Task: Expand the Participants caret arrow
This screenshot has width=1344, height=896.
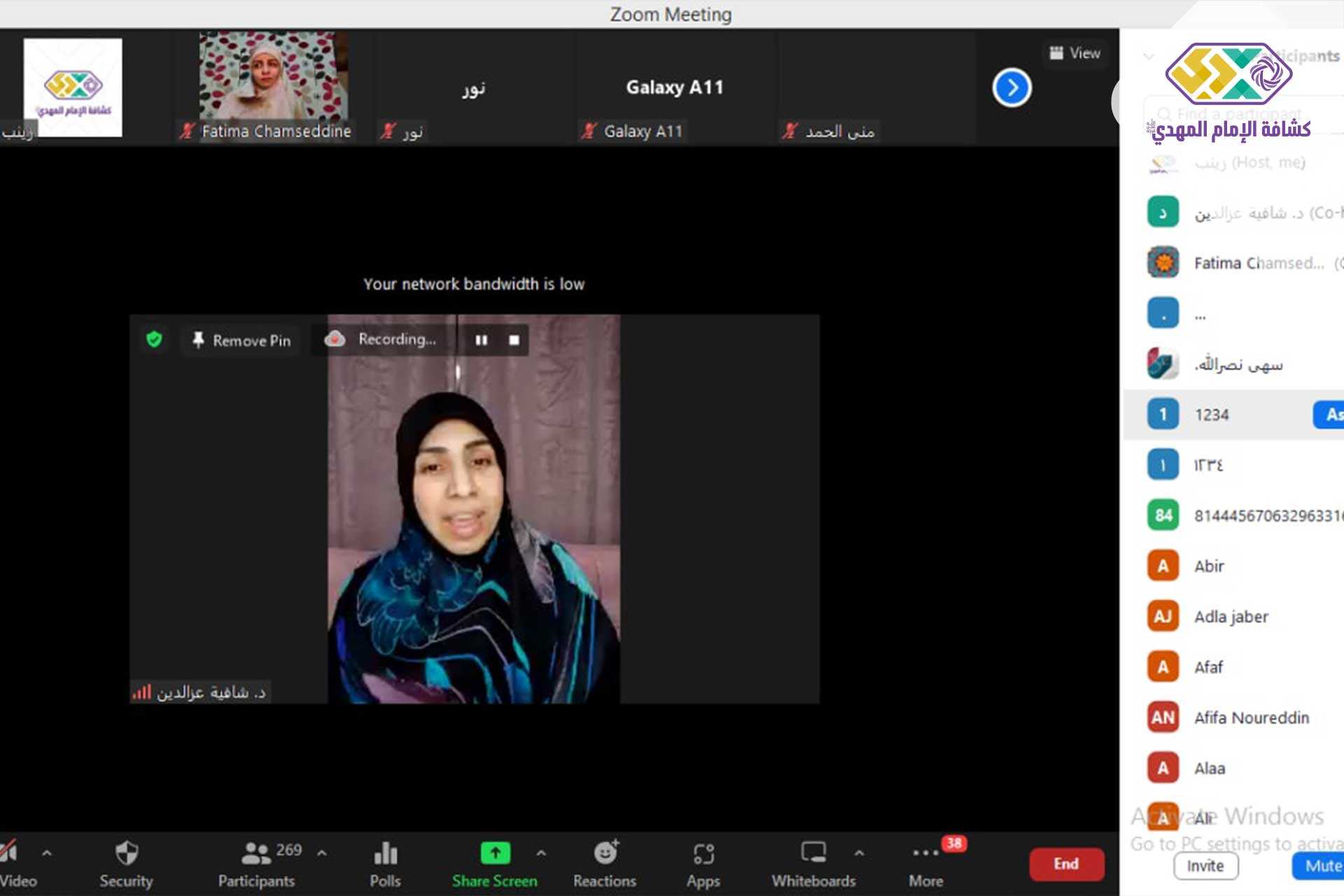Action: [322, 853]
